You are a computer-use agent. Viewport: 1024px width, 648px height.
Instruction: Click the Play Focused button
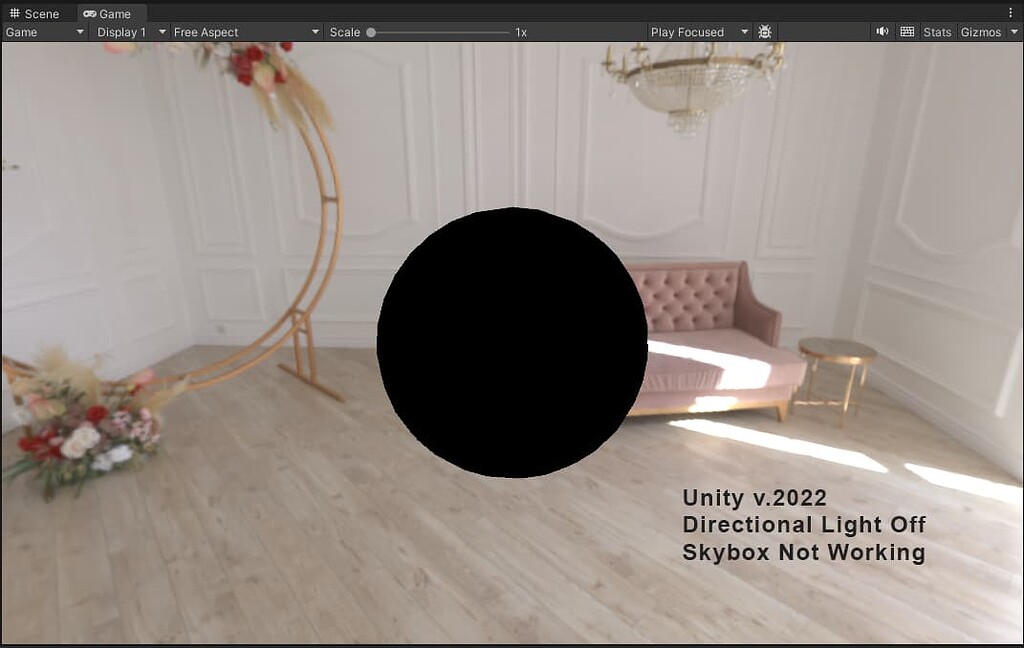coord(686,31)
